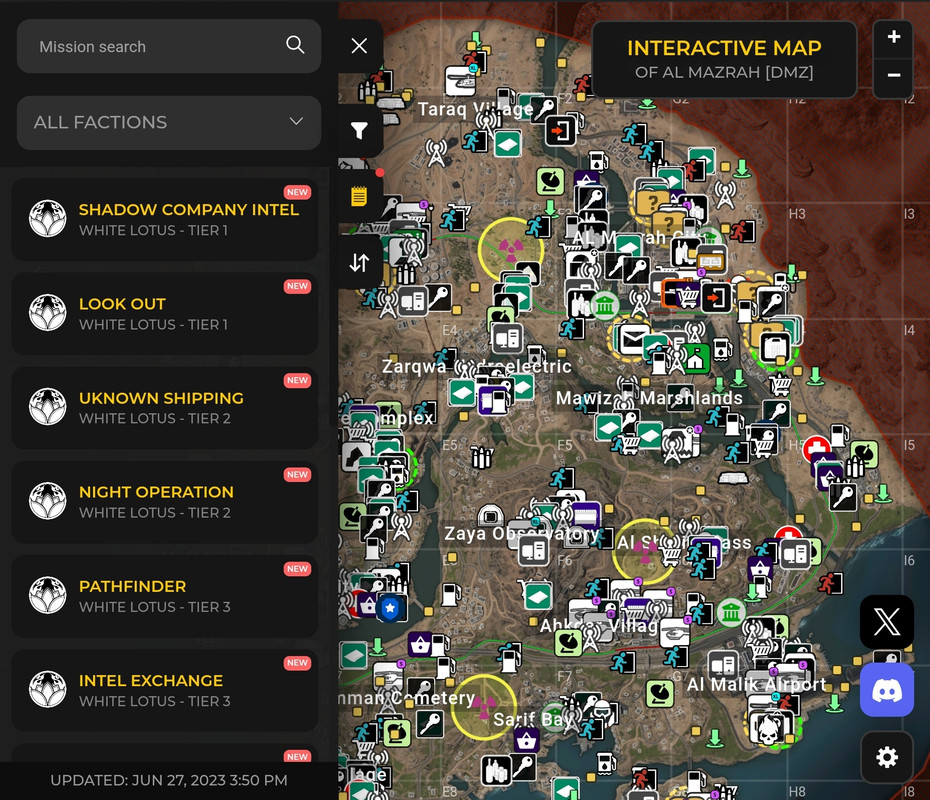Image resolution: width=930 pixels, height=800 pixels.
Task: Click the radiation marker near Sarif Bay
Action: pos(483,707)
